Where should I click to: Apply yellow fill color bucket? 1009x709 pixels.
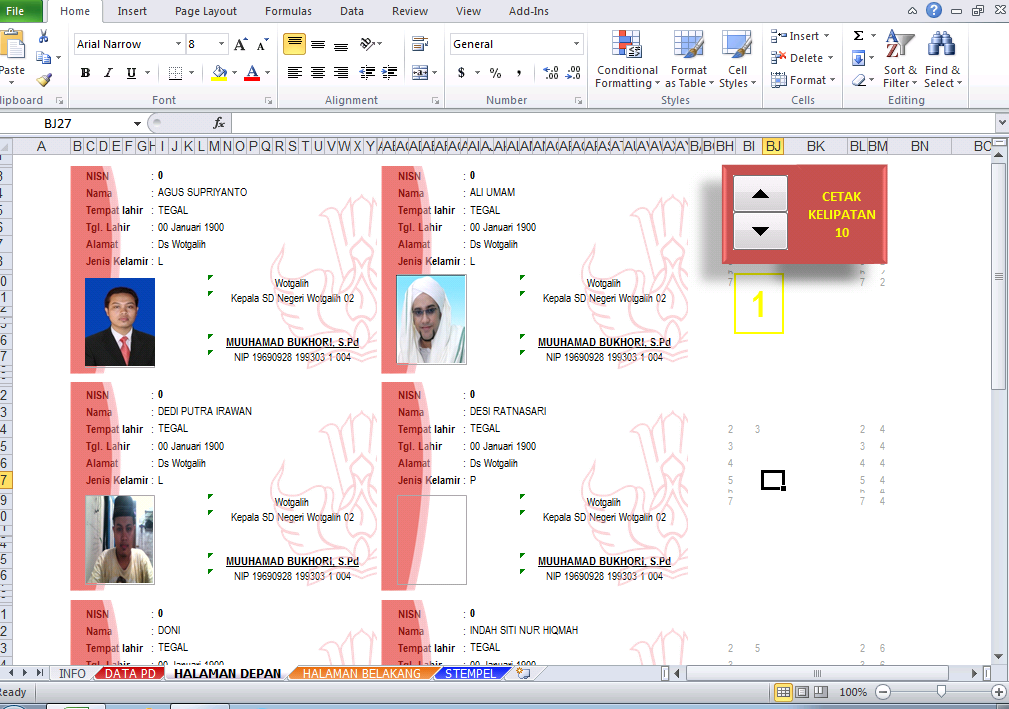(219, 73)
